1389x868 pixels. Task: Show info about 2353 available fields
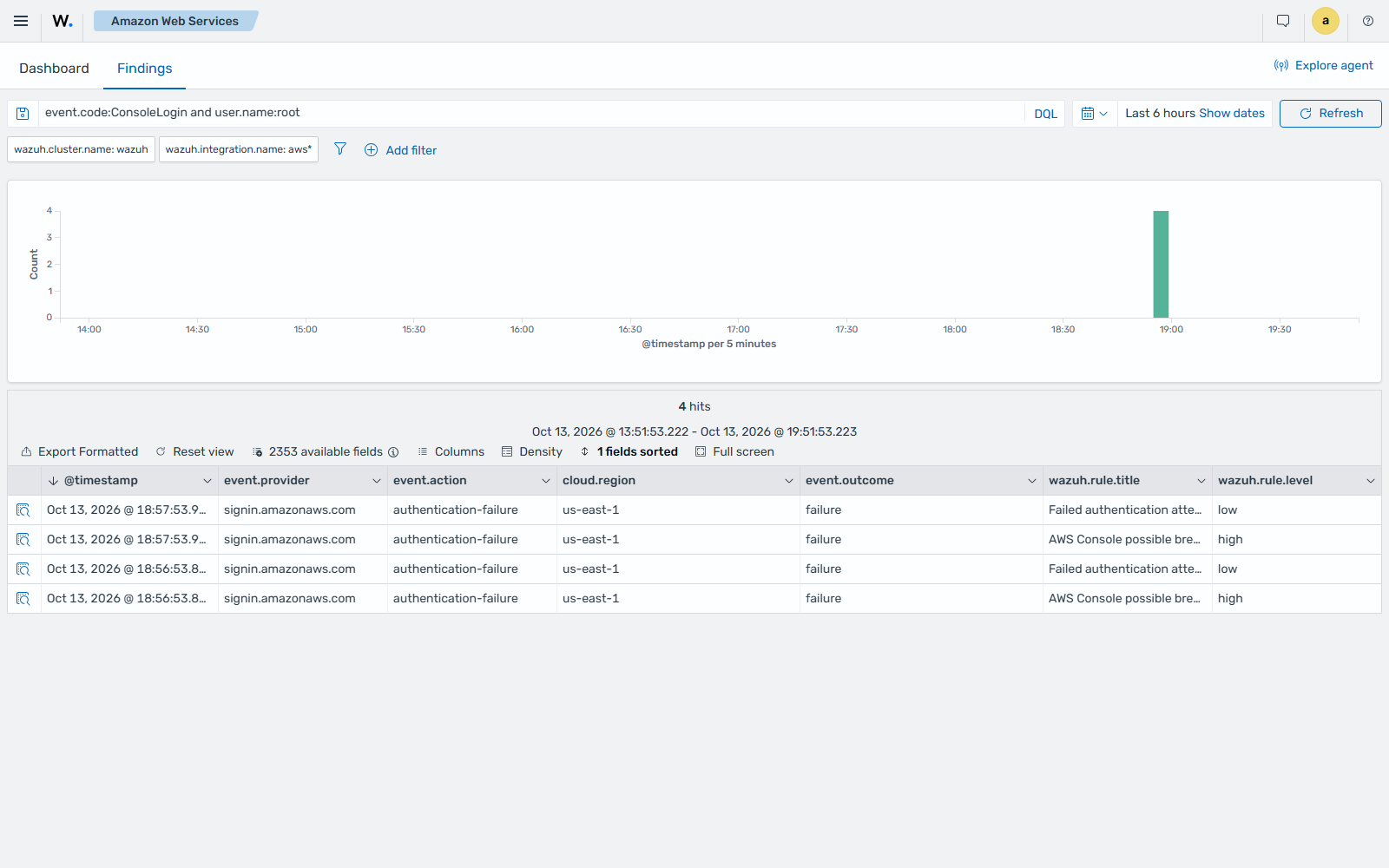[393, 452]
